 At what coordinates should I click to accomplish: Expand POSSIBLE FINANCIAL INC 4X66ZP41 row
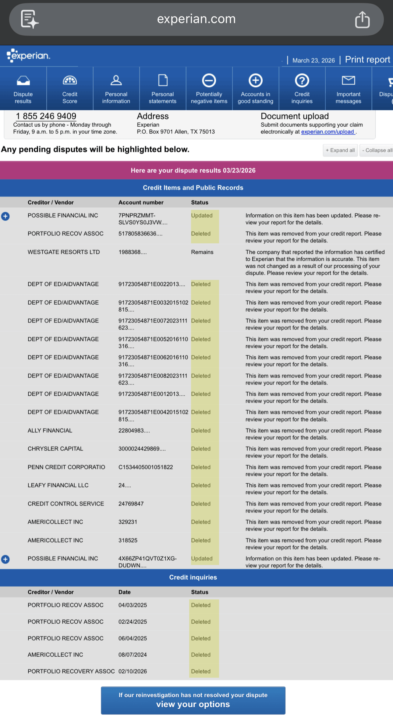pos(5,559)
